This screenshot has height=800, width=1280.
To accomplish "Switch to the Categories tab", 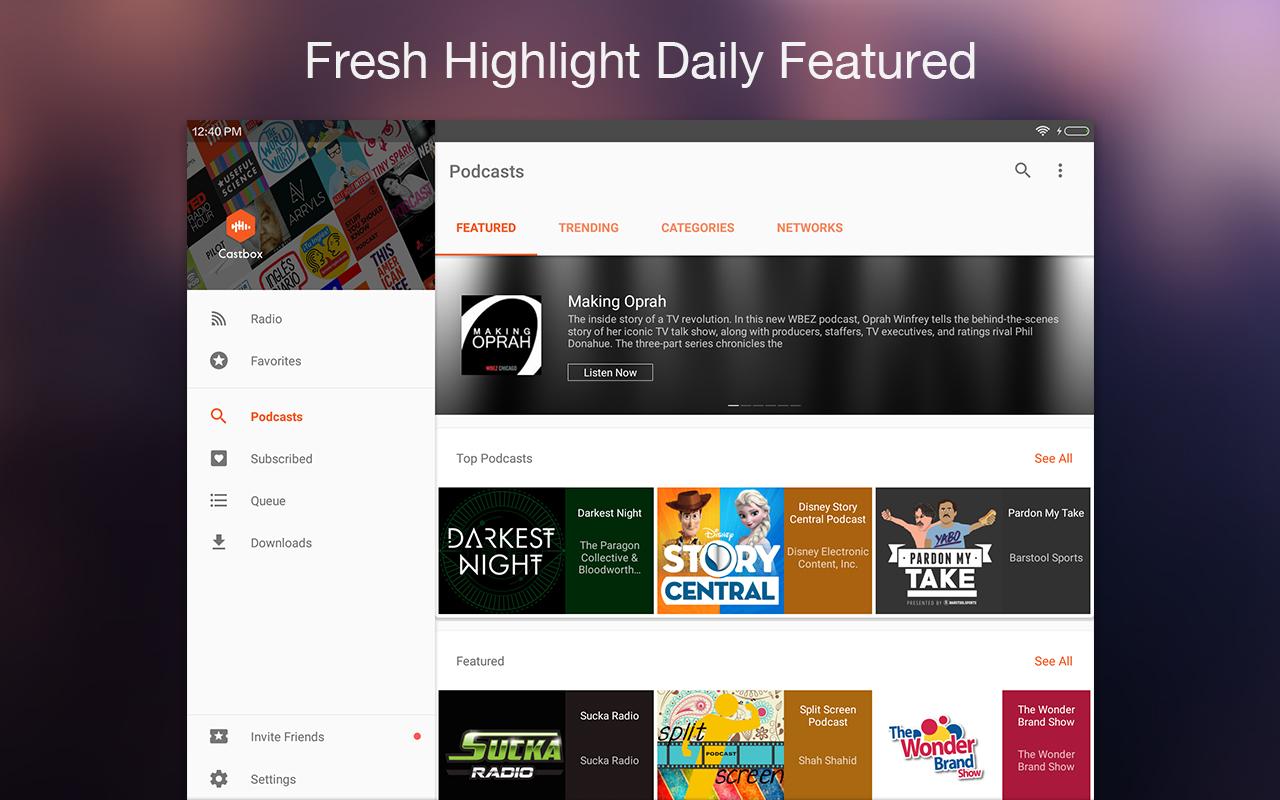I will [697, 228].
